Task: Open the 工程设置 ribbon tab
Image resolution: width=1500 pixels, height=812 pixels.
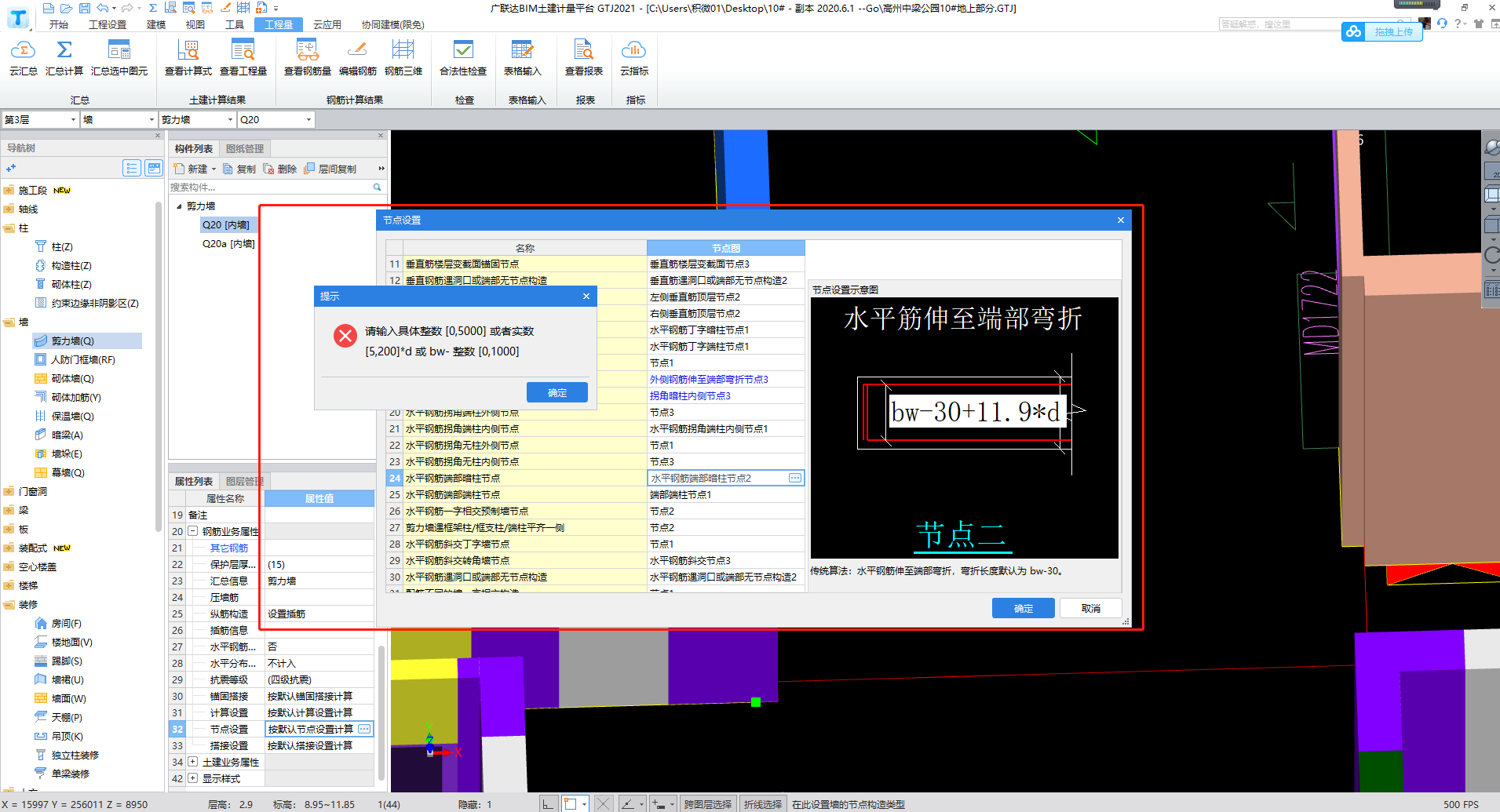Action: click(108, 24)
